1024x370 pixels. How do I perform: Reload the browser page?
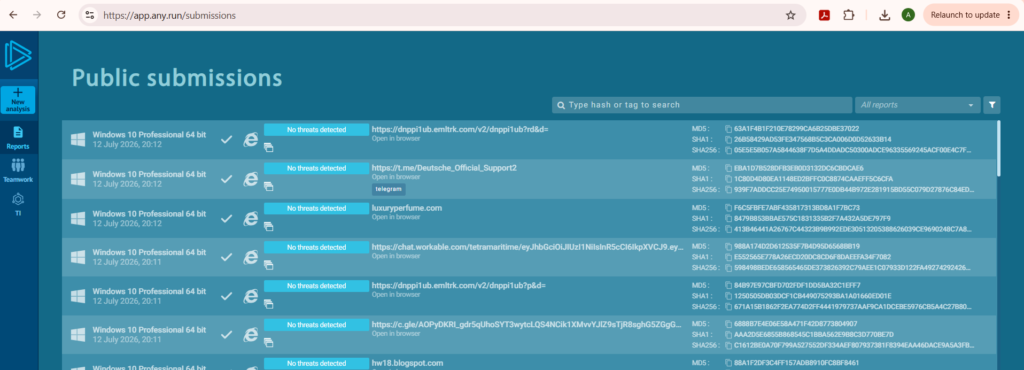click(61, 14)
